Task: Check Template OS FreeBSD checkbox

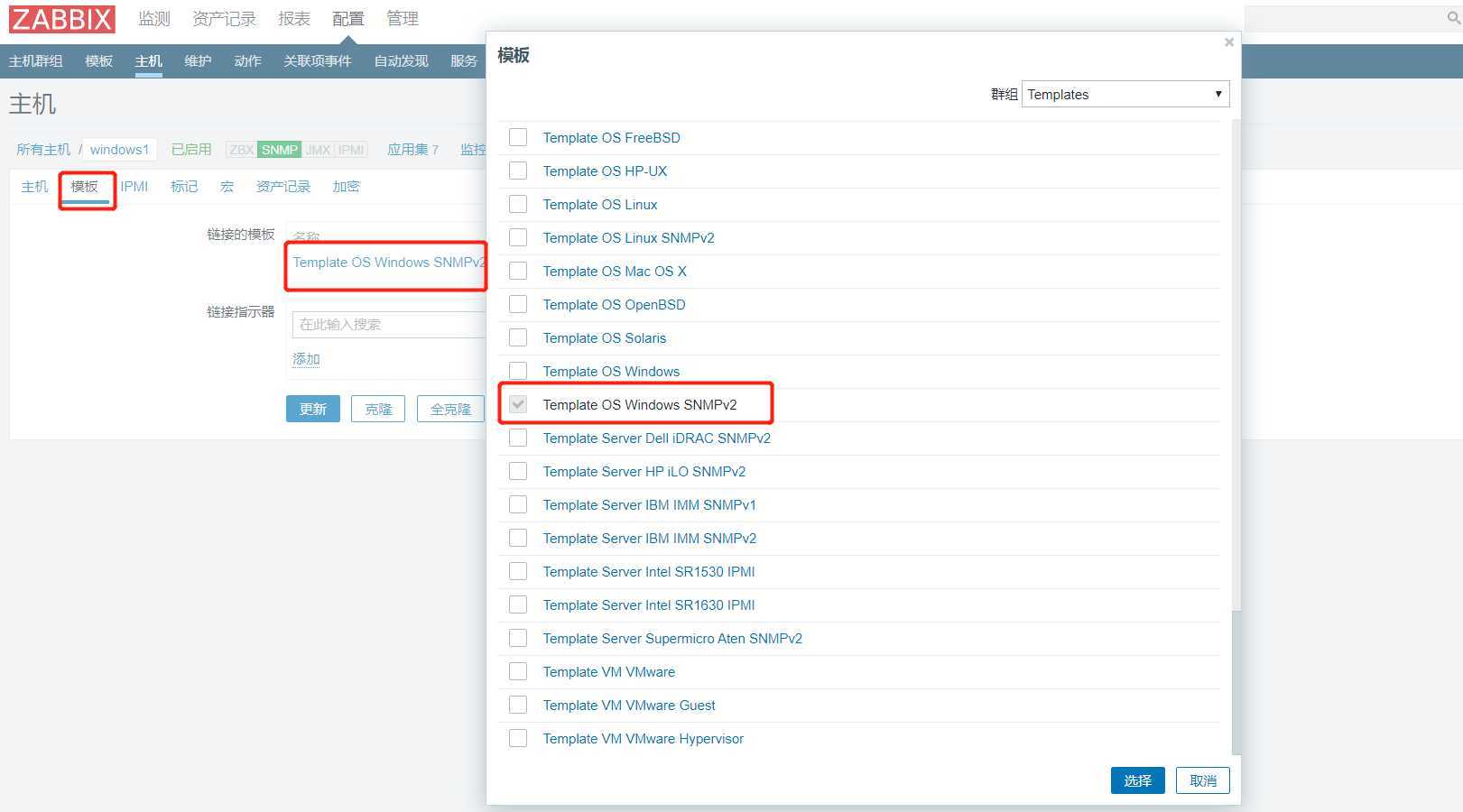Action: (x=518, y=137)
